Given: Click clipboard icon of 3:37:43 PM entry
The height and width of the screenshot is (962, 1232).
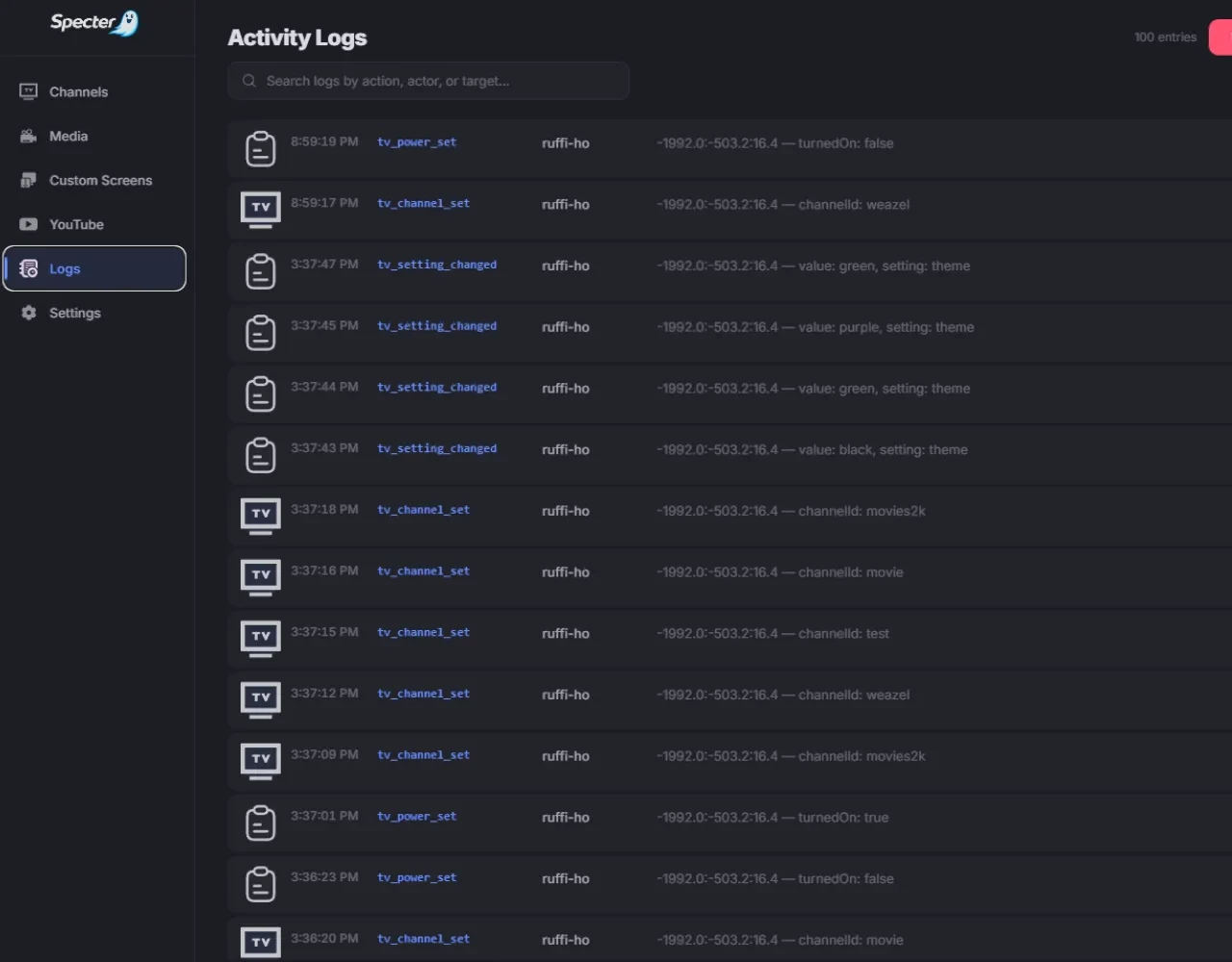Looking at the screenshot, I should click(261, 455).
